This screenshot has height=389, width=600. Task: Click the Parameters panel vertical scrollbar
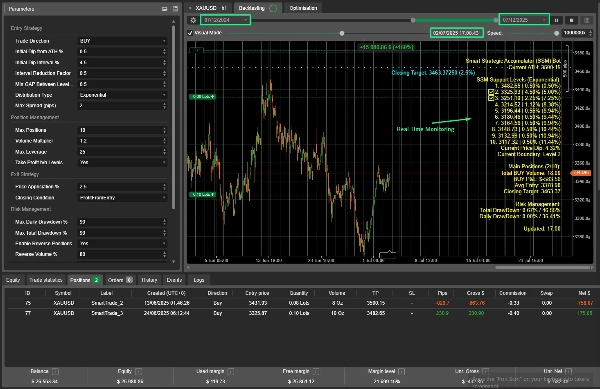point(173,117)
